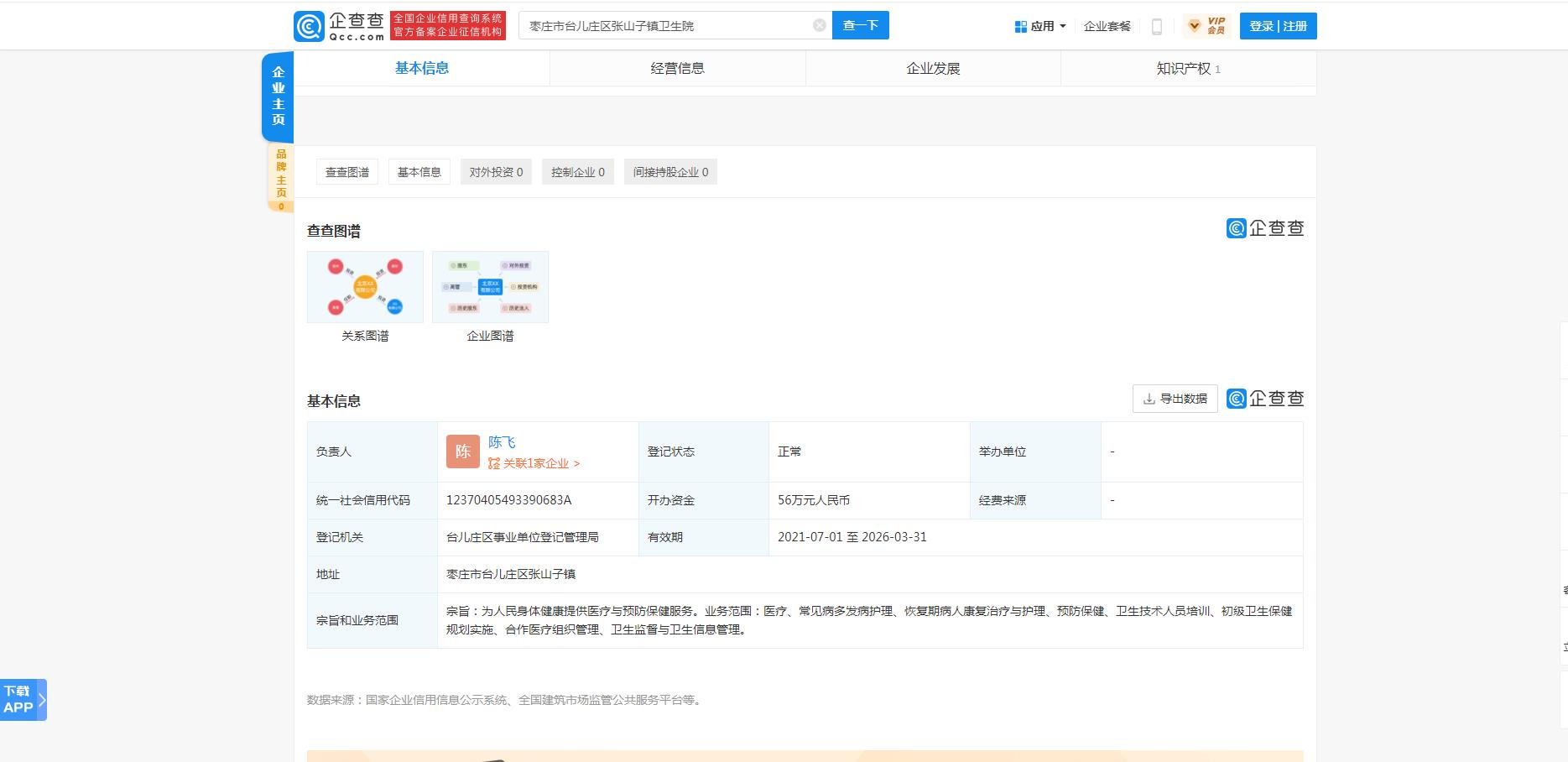Click the VIP member badge icon
Screen dimensions: 1568x762
pos(1206,26)
